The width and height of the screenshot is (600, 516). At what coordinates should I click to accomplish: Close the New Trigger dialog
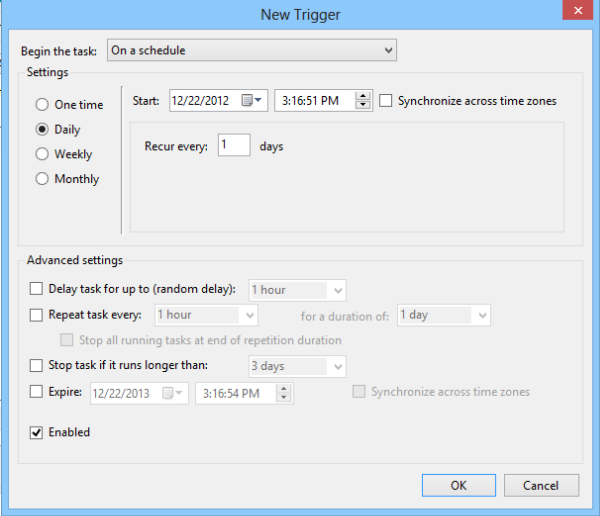tap(578, 10)
